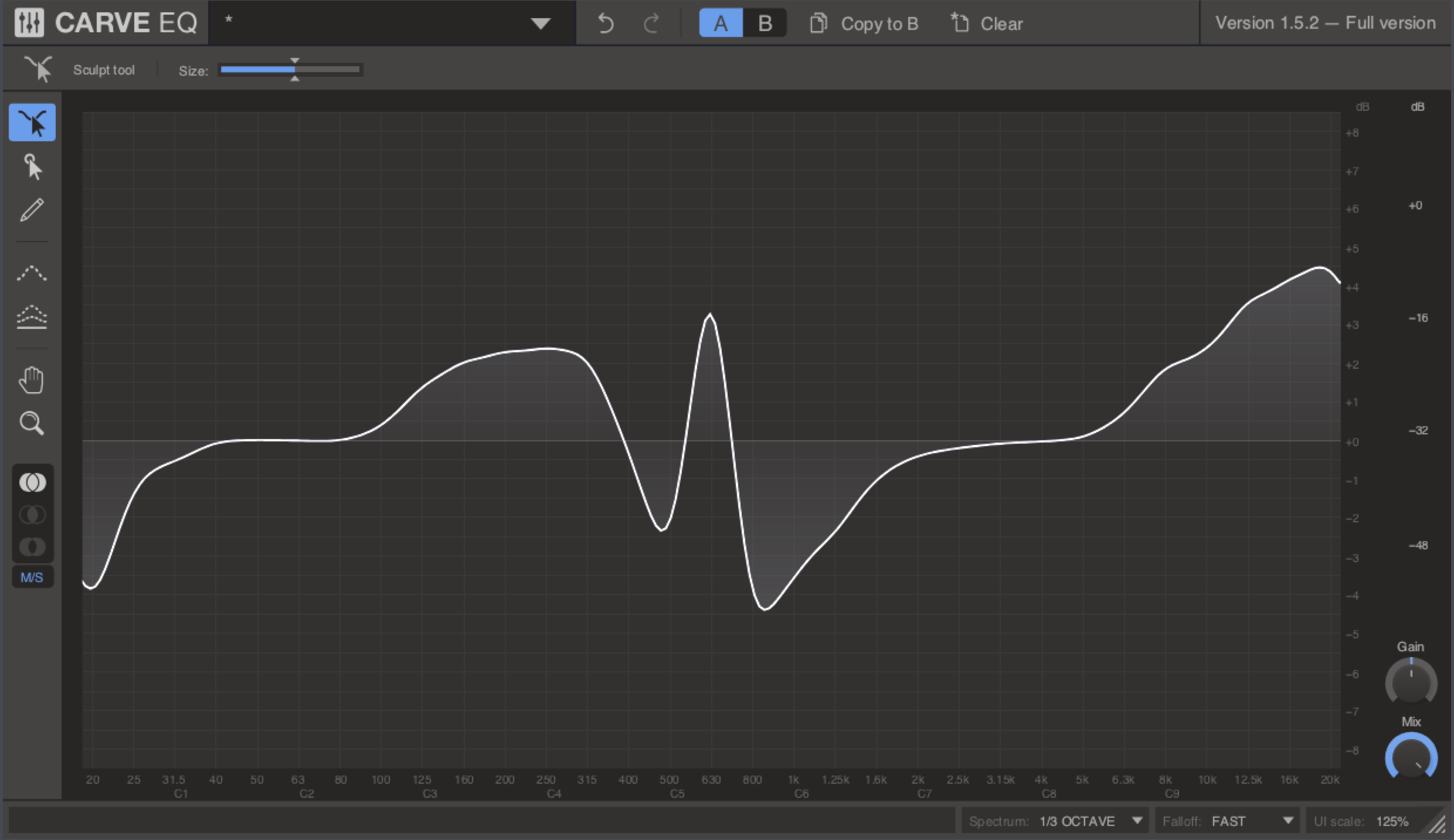Switch to the A state
1454x840 pixels.
coord(721,23)
